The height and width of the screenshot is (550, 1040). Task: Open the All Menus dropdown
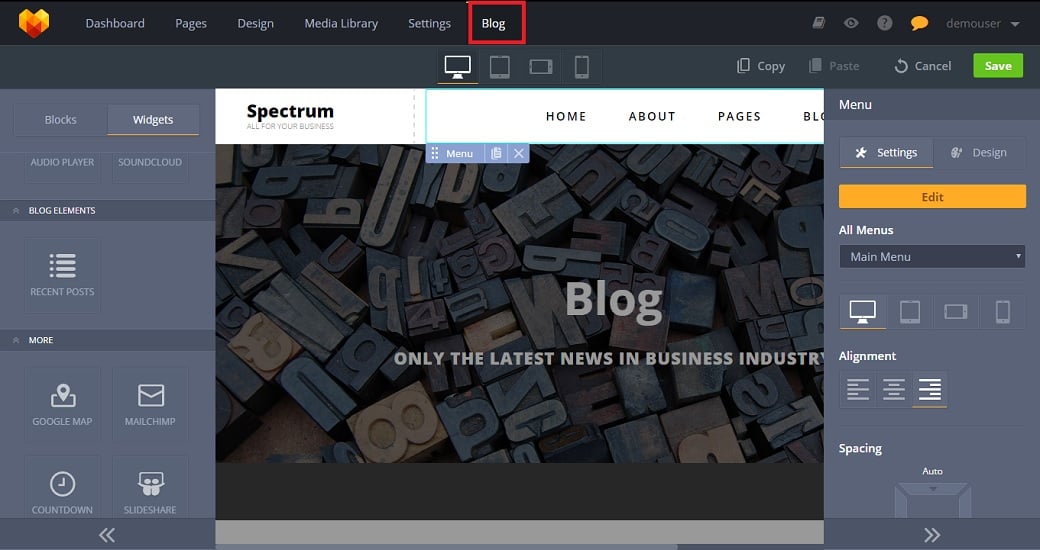pyautogui.click(x=932, y=257)
